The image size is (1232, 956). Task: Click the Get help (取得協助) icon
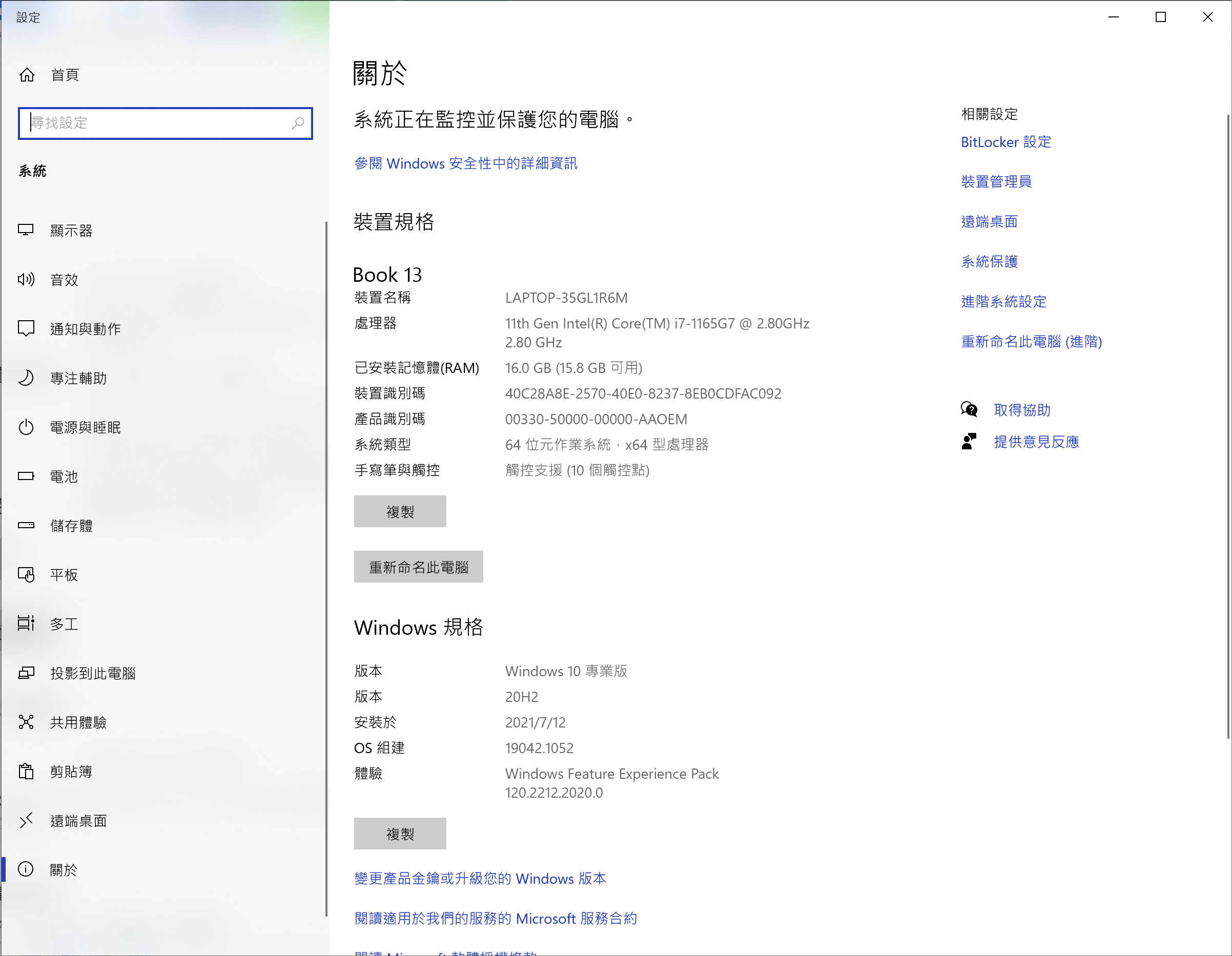969,409
